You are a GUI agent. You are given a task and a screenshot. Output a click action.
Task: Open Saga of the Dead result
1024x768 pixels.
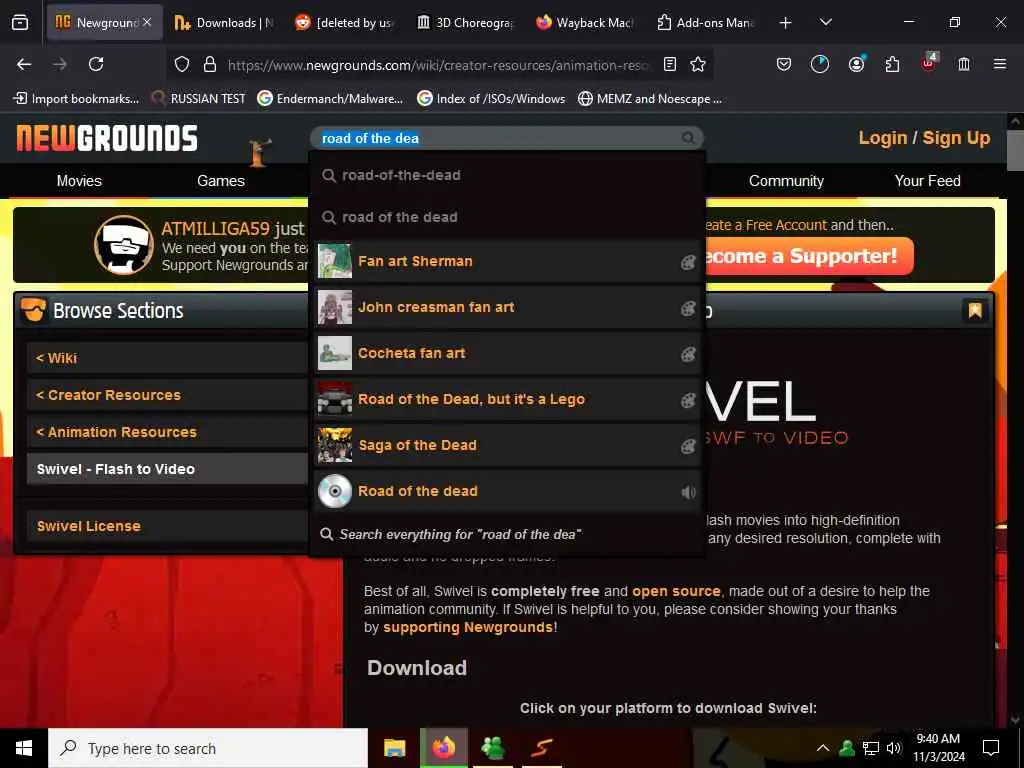pyautogui.click(x=507, y=445)
